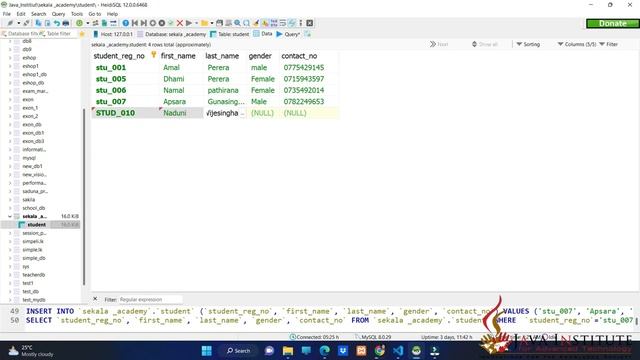This screenshot has height=360, width=640.
Task: Click the magnifier find text icon
Action: [237, 23]
